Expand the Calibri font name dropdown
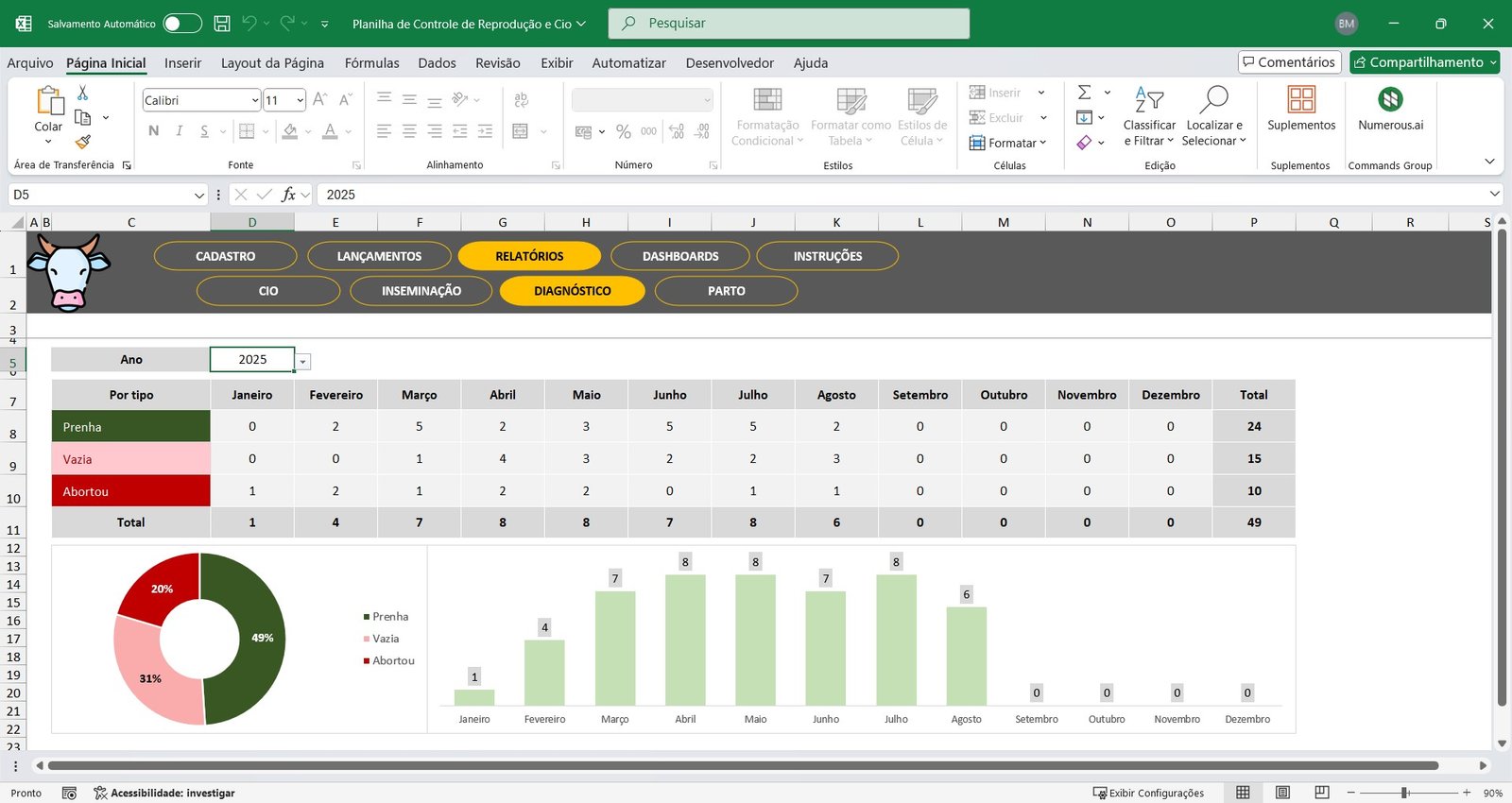 point(255,100)
